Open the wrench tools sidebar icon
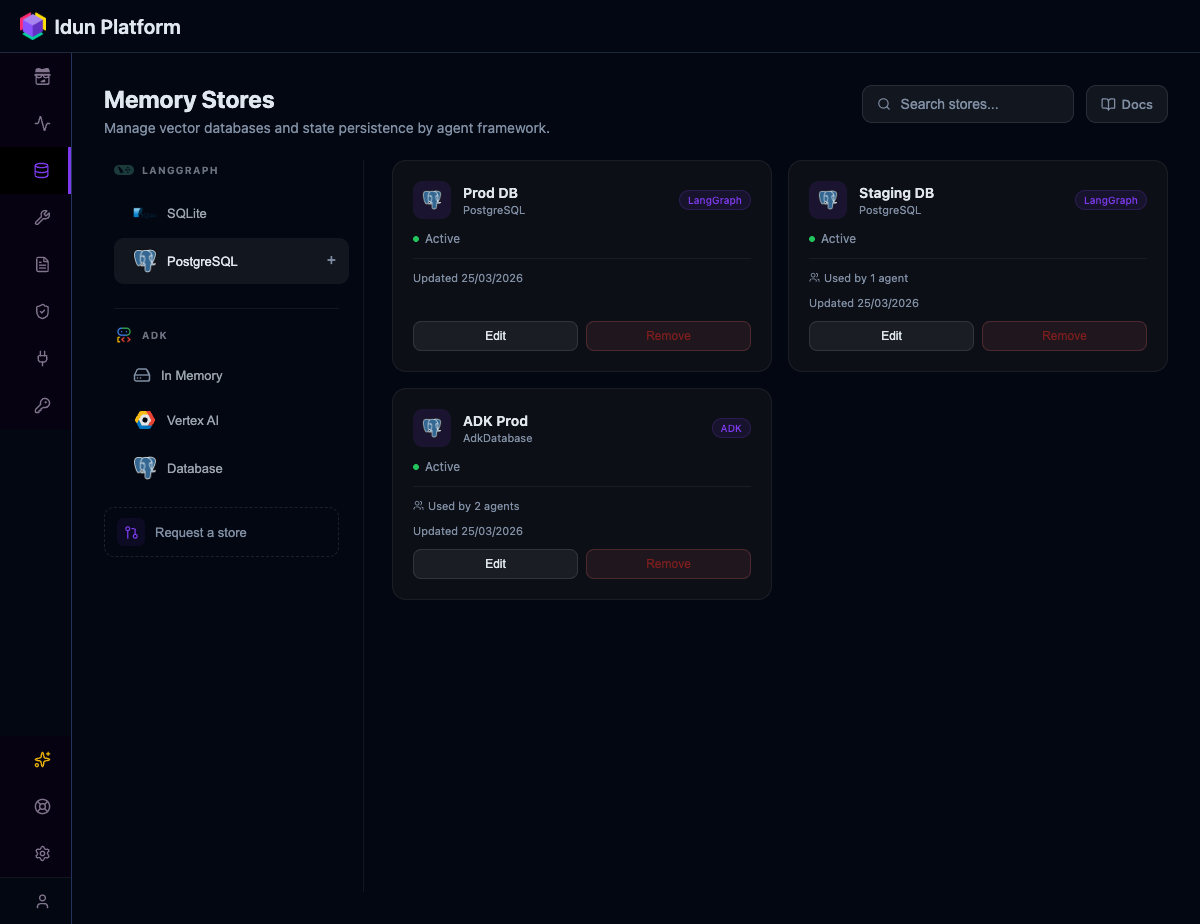 42,218
